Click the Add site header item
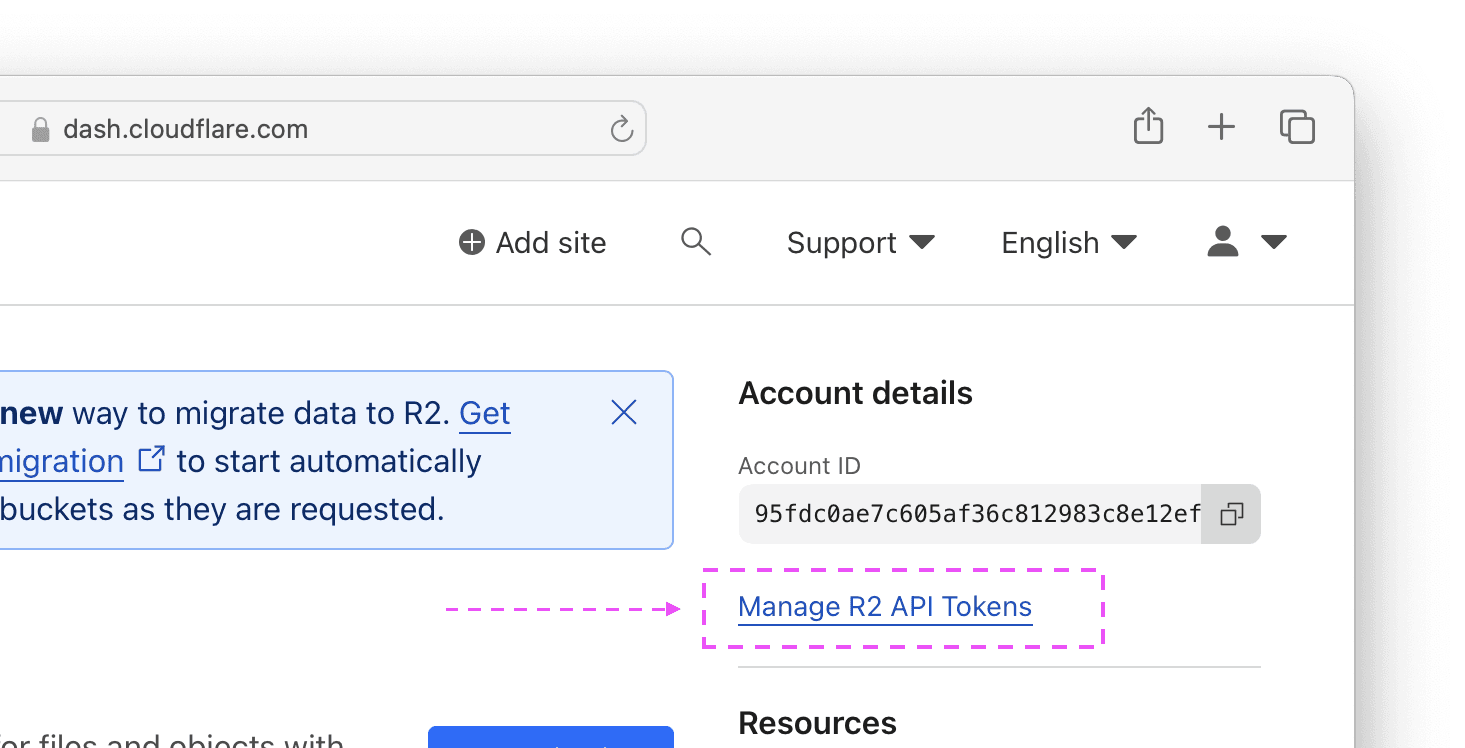Viewport: 1465px width, 748px height. pos(549,242)
